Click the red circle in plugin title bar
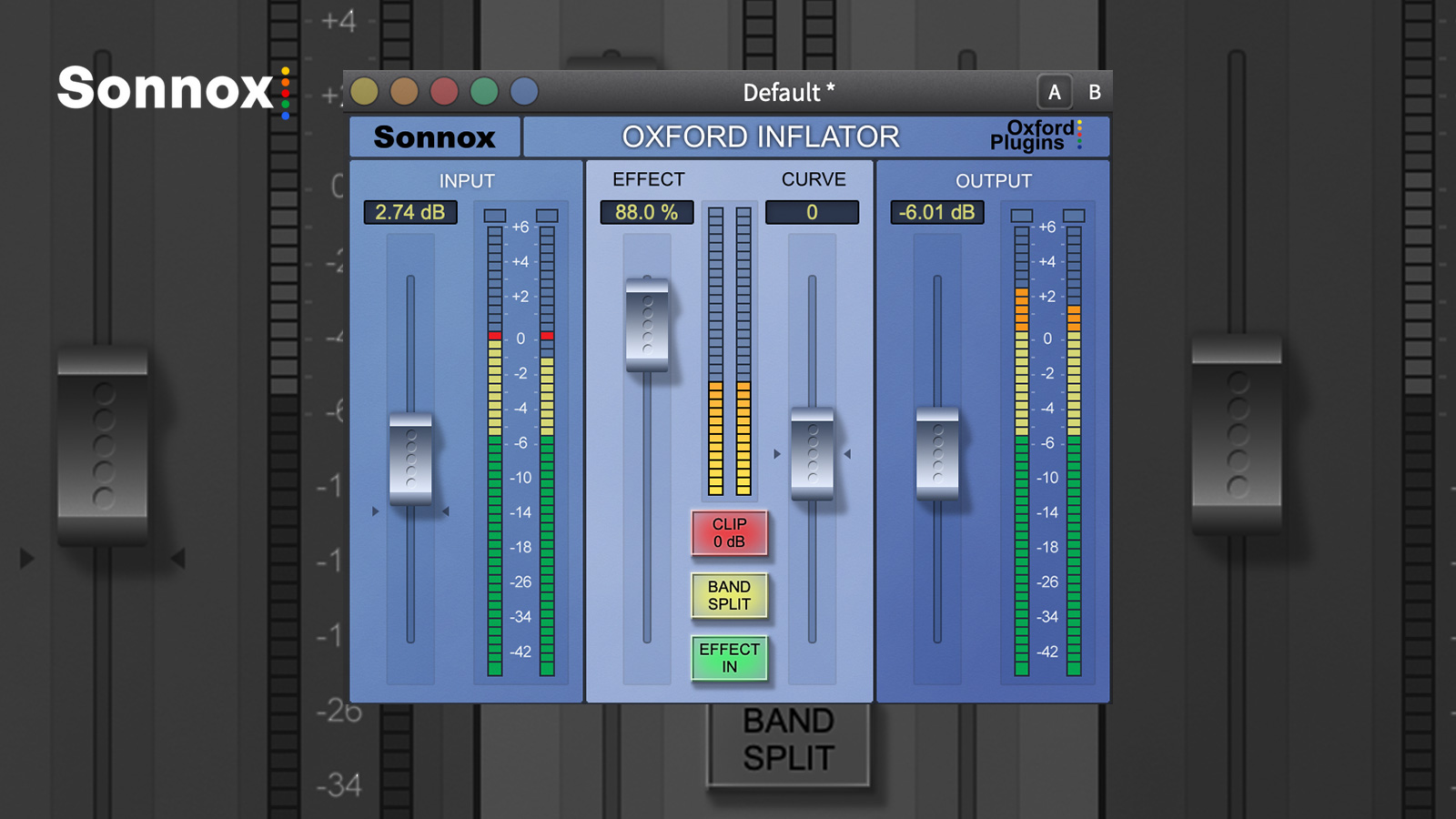The image size is (1456, 819). tap(444, 91)
